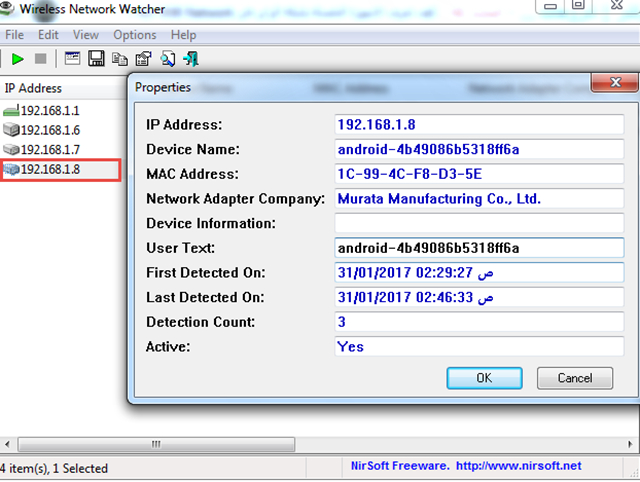
Task: Select the 192.168.1.1 router entry
Action: [49, 111]
